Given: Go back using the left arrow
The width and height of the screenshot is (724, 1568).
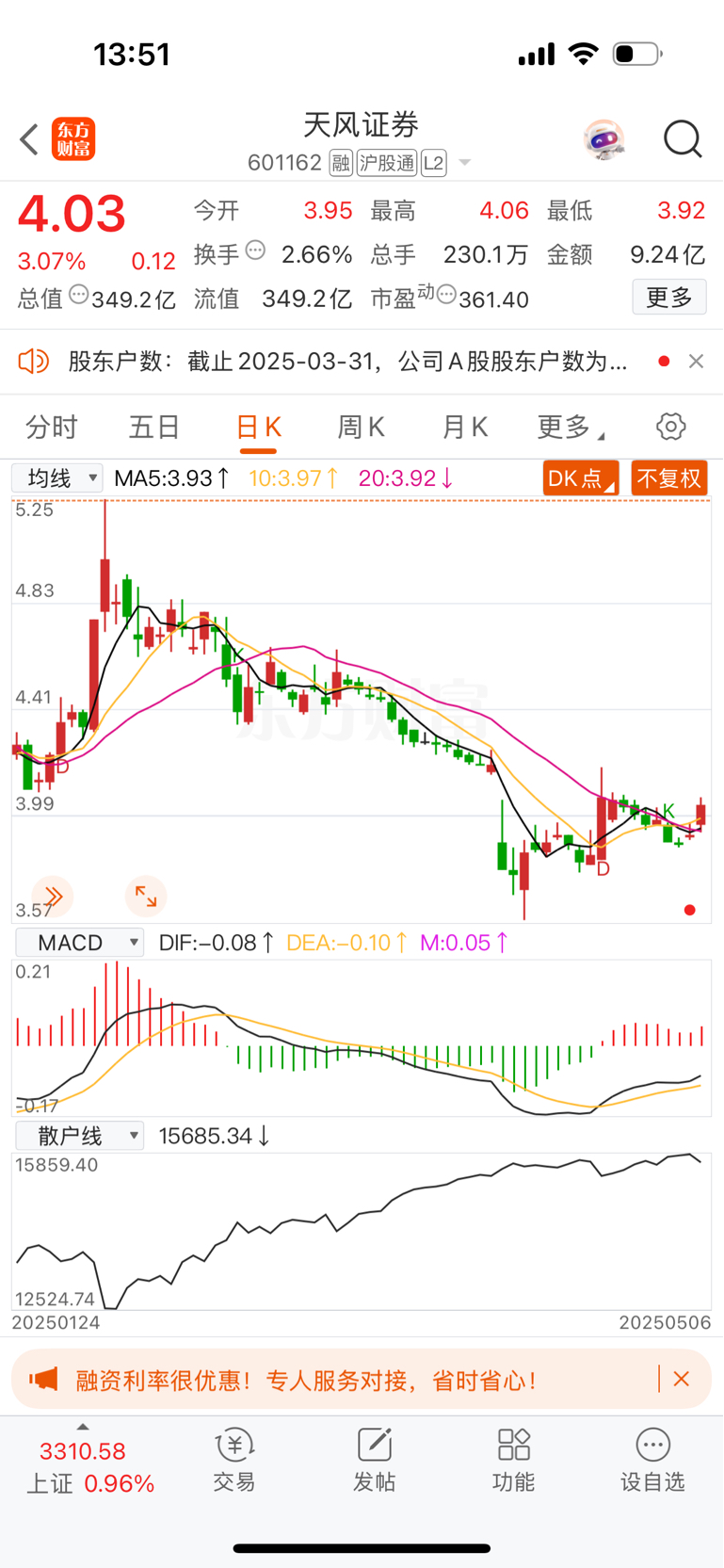Looking at the screenshot, I should (29, 139).
